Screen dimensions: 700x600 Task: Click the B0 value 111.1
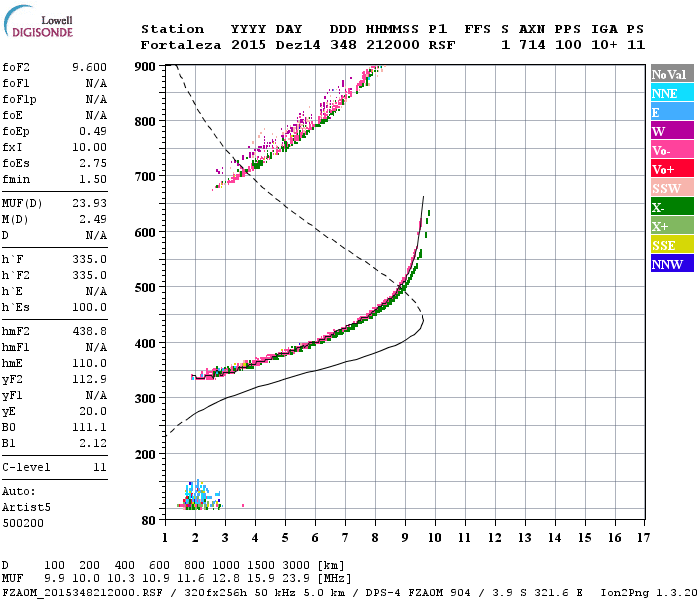pyautogui.click(x=89, y=427)
